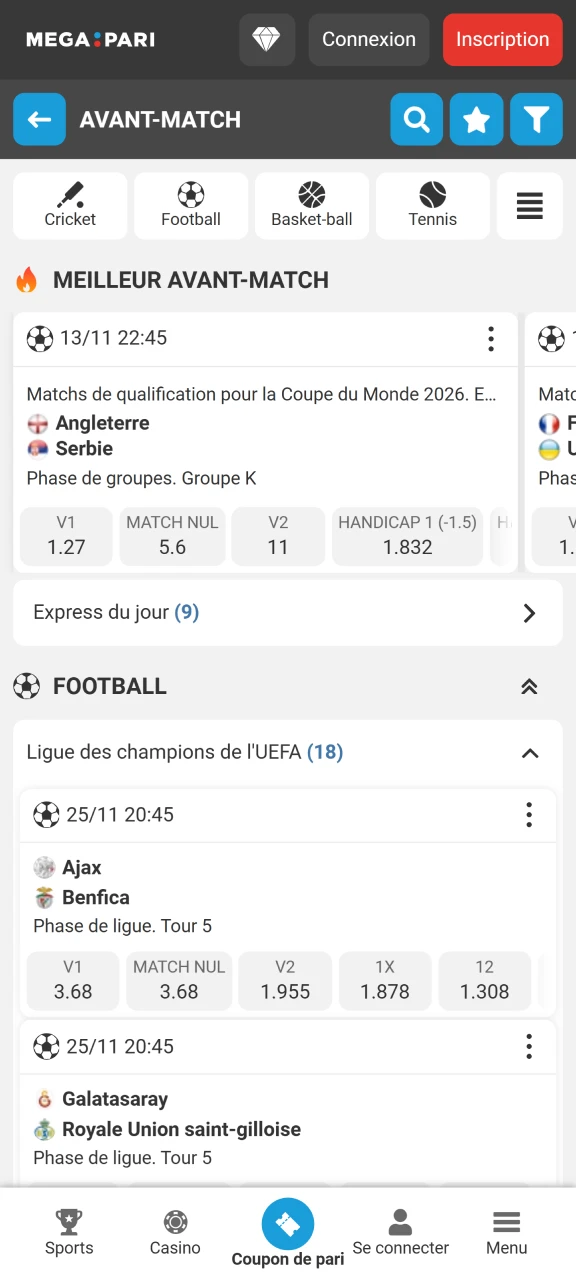Open the search icon in the AVANT-MATCH bar
Image resolution: width=576 pixels, height=1280 pixels.
416,119
